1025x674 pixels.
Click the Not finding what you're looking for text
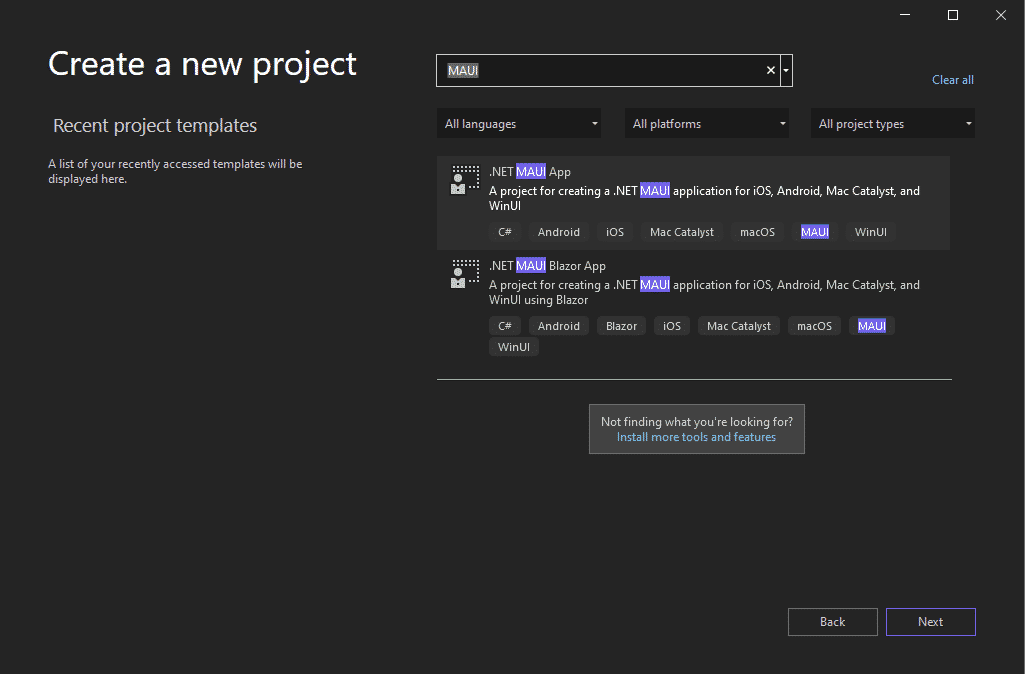click(x=697, y=422)
